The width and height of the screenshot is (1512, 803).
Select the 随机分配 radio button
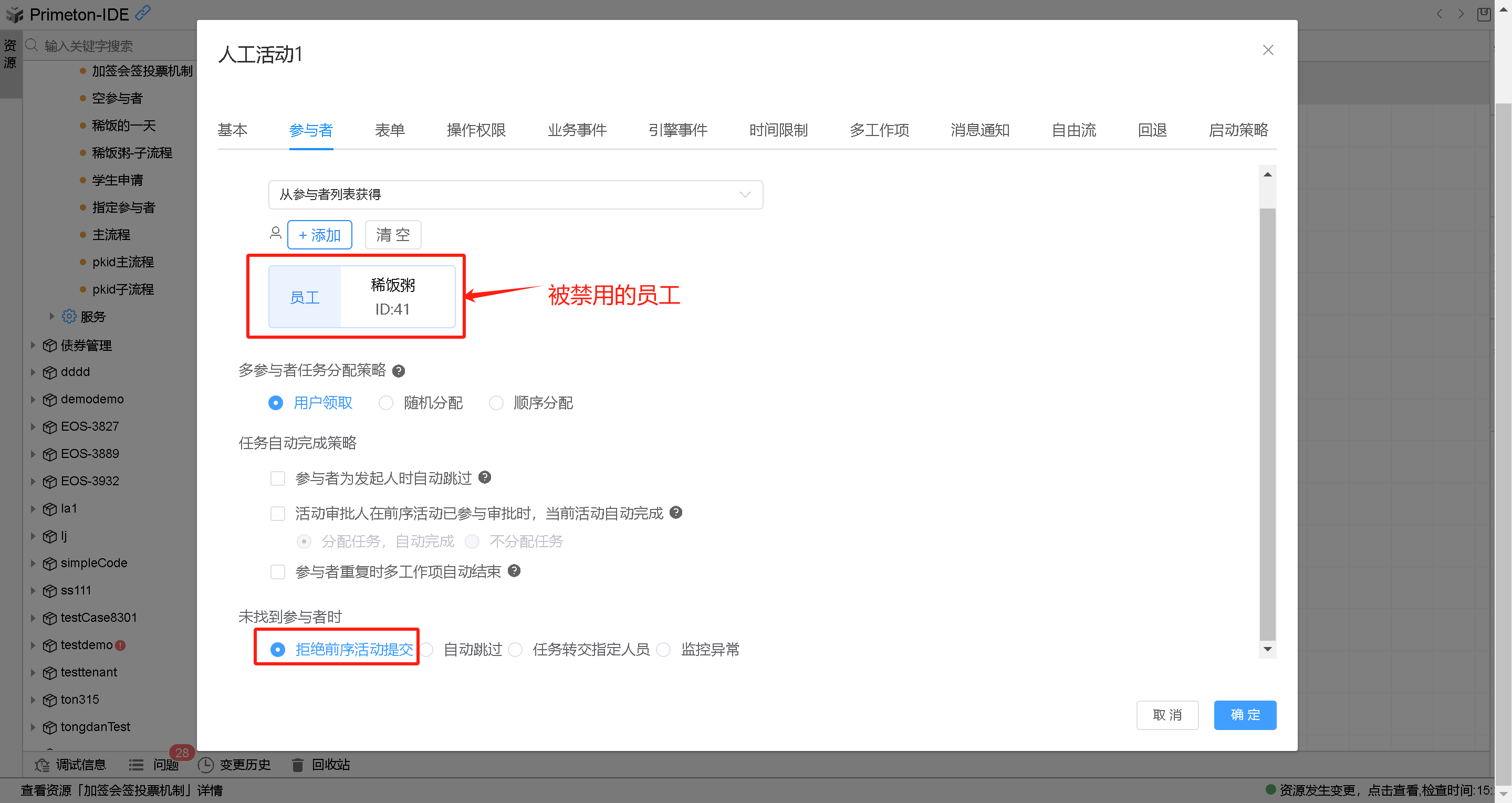point(385,403)
